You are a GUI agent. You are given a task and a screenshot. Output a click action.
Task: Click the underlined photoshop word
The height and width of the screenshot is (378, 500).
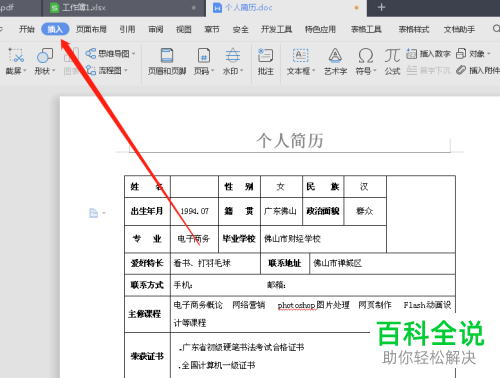click(296, 305)
